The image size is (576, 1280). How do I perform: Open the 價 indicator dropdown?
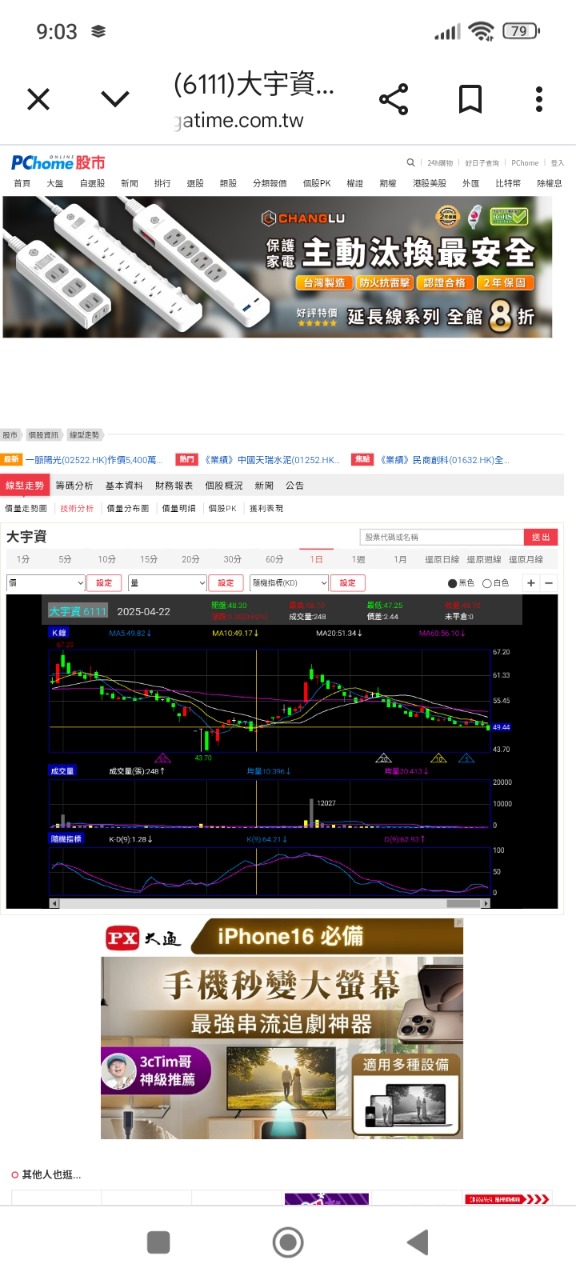tap(46, 583)
